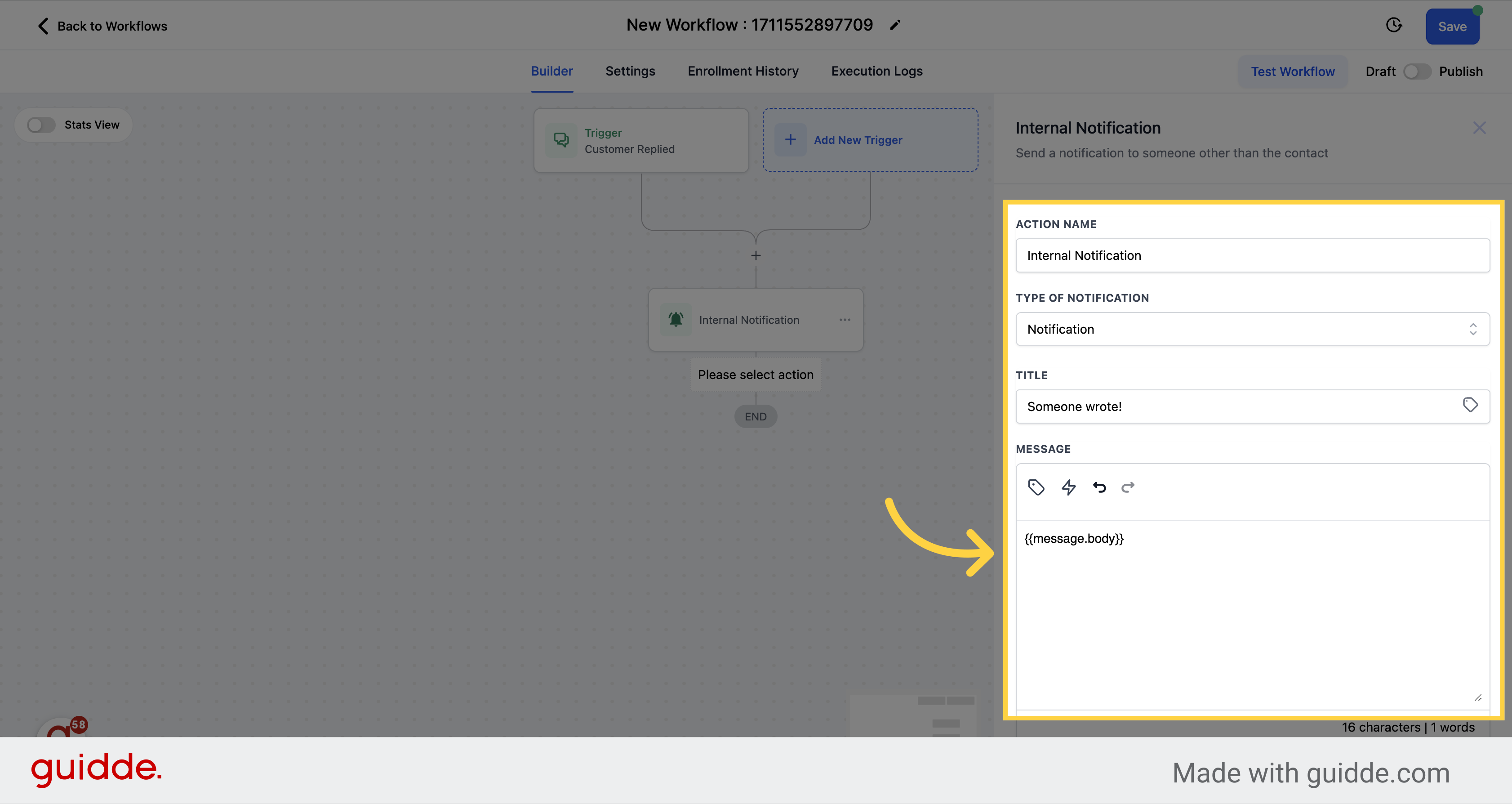Viewport: 1512px width, 804px height.
Task: Click the lightning bolt trigger link icon
Action: (x=1068, y=487)
